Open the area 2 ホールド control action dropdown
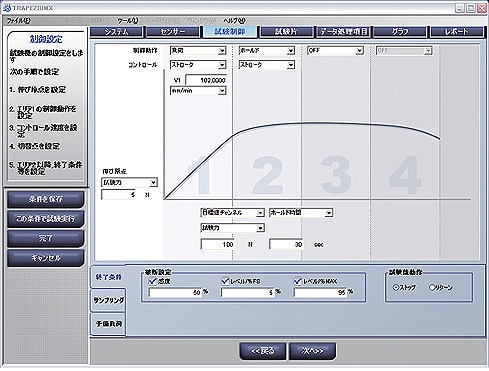This screenshot has width=489, height=371. pos(267,51)
